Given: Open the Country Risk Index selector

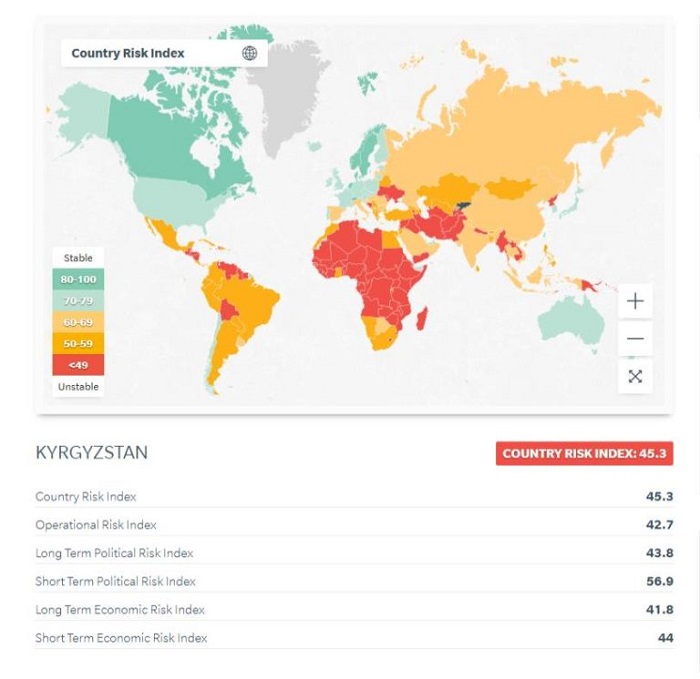Looking at the screenshot, I should coord(128,53).
